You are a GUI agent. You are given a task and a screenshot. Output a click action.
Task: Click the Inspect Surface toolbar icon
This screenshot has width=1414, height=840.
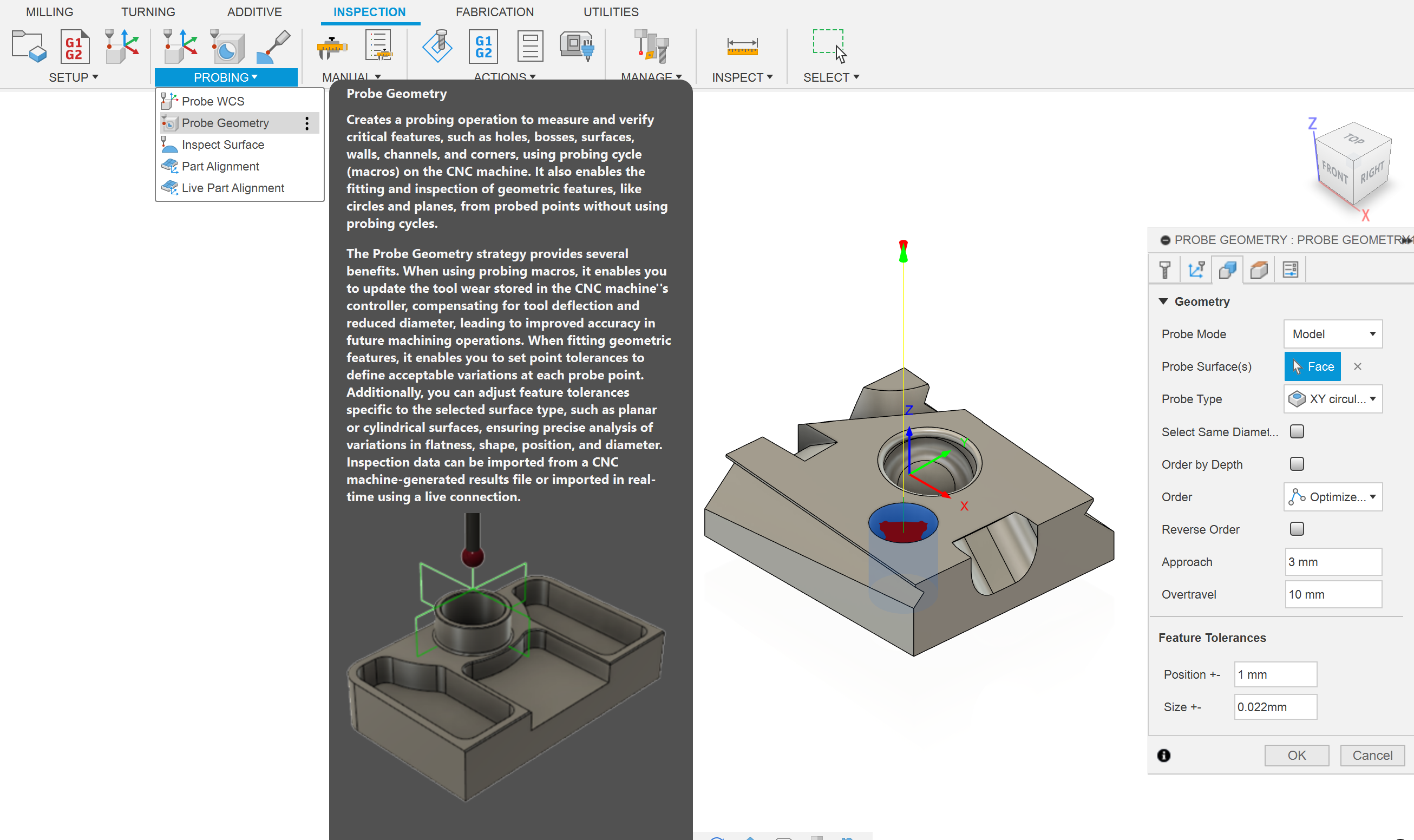(274, 47)
